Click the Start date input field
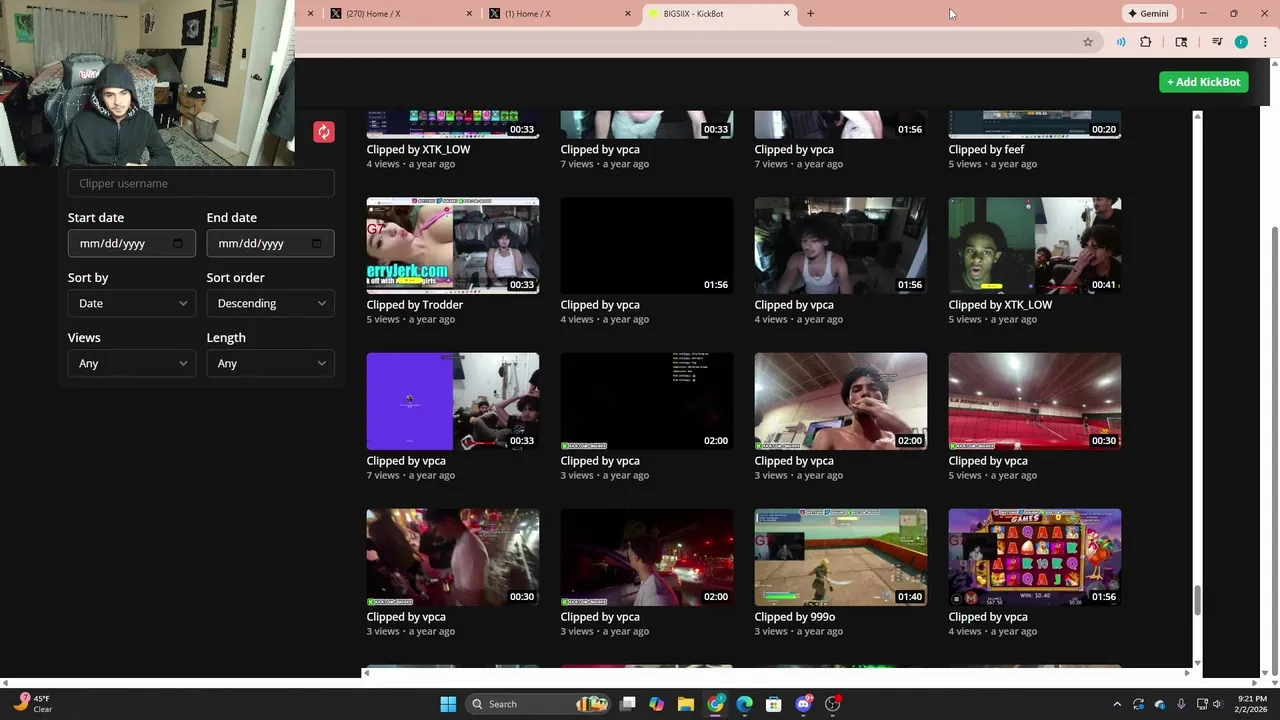The image size is (1280, 720). tap(131, 243)
